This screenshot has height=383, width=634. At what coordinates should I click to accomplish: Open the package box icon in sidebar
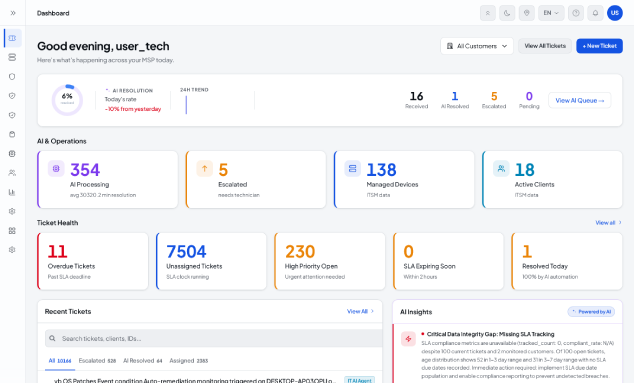coord(12,134)
